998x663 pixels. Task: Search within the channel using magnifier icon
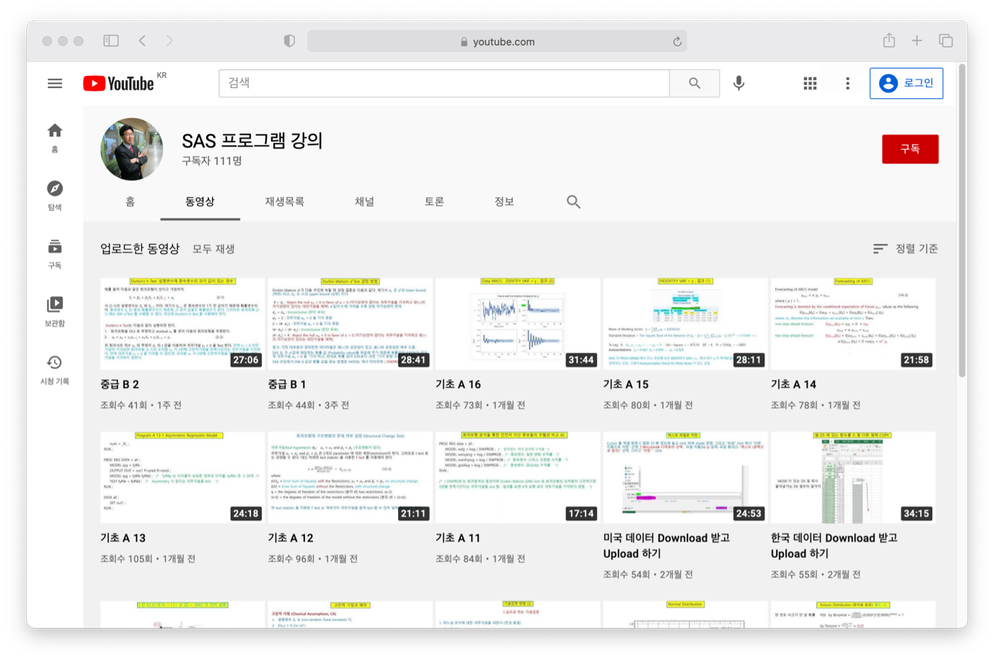pyautogui.click(x=573, y=202)
